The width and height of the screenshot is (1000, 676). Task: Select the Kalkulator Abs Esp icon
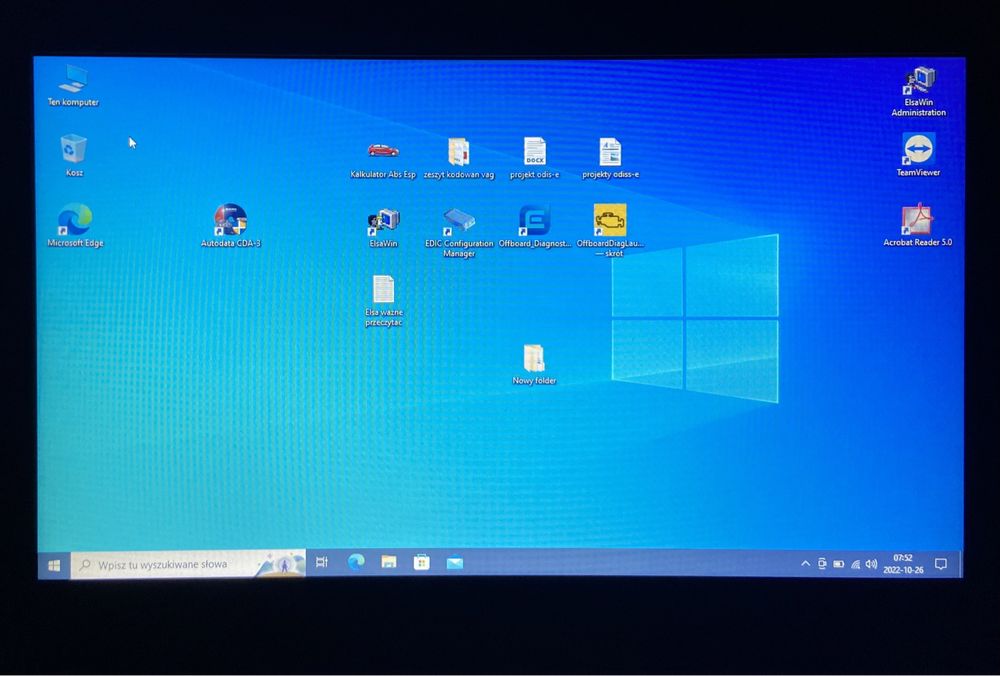(383, 158)
